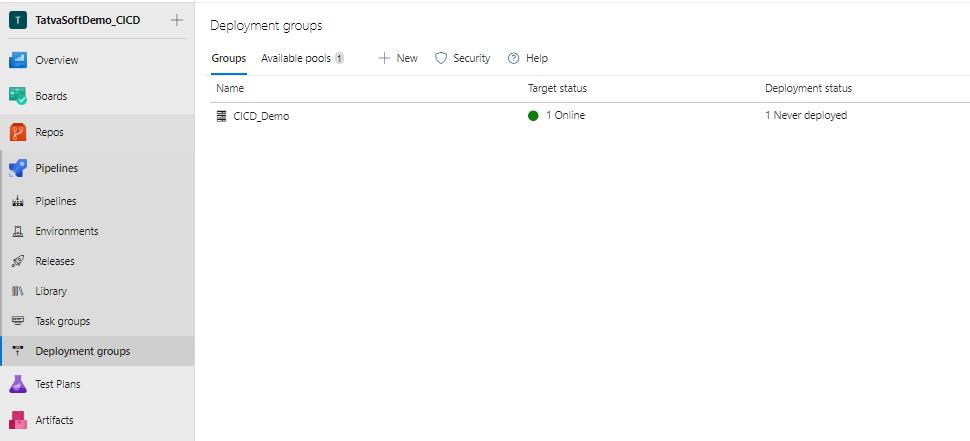Open Environments in the sidebar

point(67,231)
